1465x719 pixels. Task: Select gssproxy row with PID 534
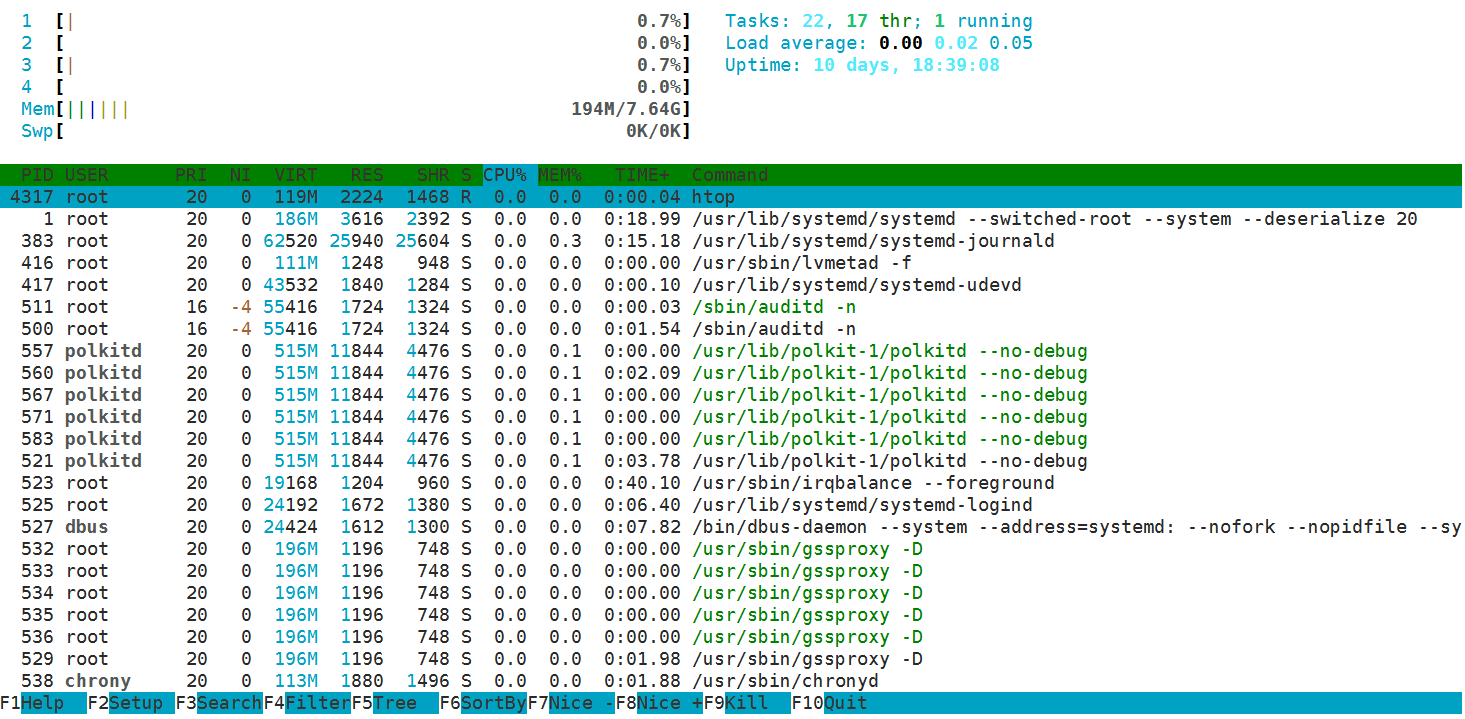(x=731, y=593)
